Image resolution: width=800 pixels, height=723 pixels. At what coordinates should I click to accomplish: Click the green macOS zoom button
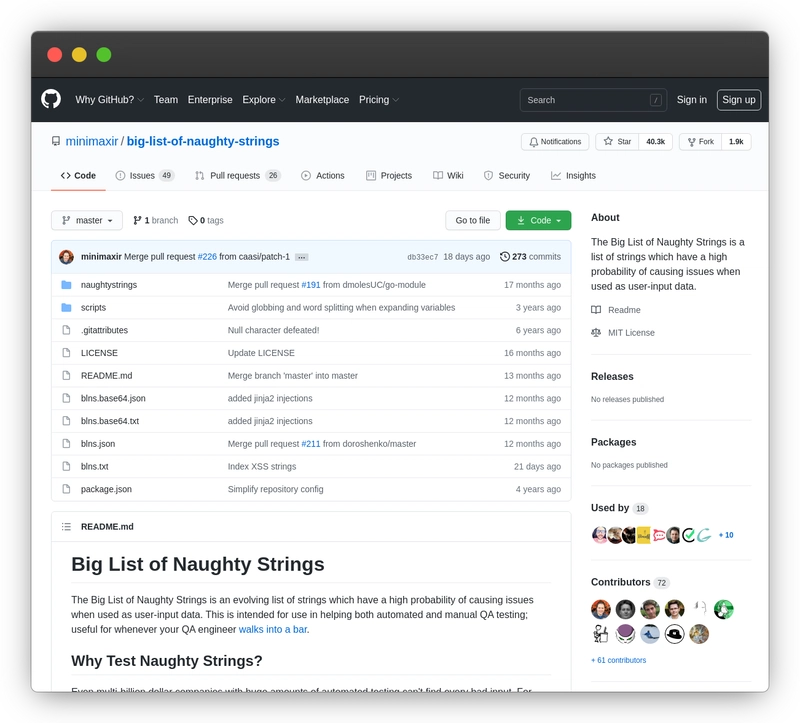[104, 55]
